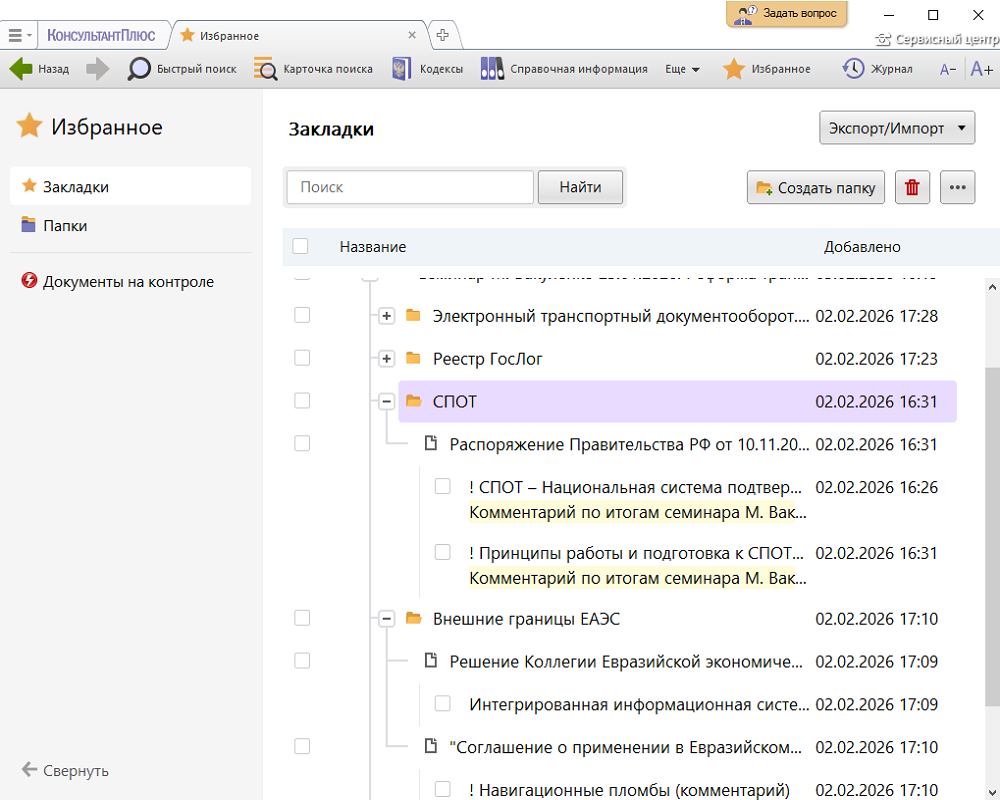The image size is (1000, 800).
Task: Expand the Реестр ГосЛог folder node
Action: tap(386, 359)
